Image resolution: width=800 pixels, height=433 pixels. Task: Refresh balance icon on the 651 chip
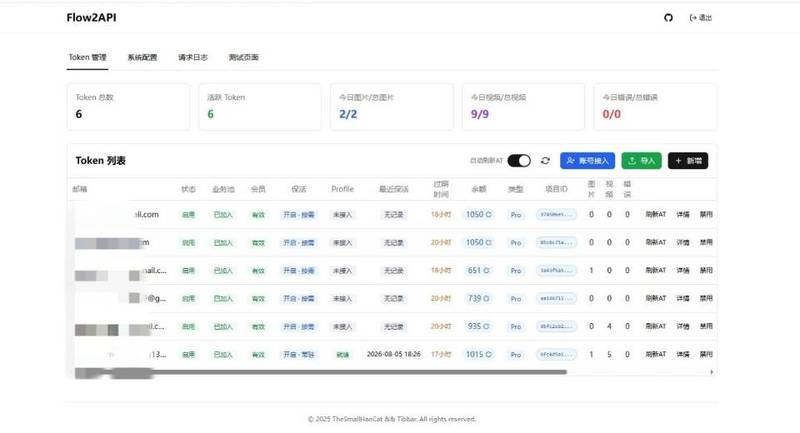click(x=486, y=270)
